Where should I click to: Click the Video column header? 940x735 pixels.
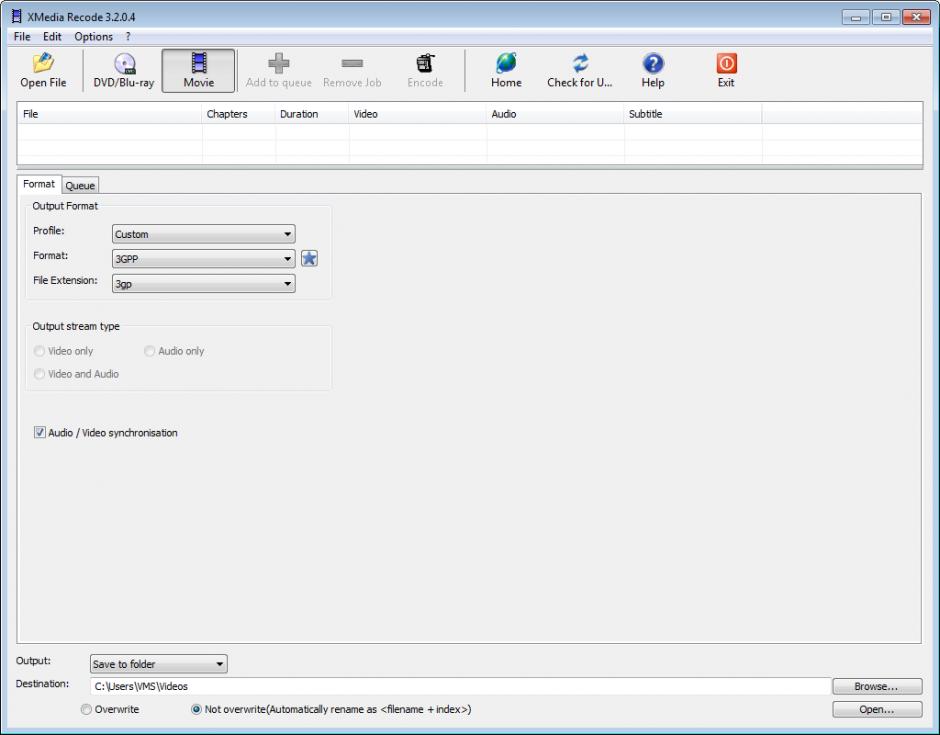point(418,114)
